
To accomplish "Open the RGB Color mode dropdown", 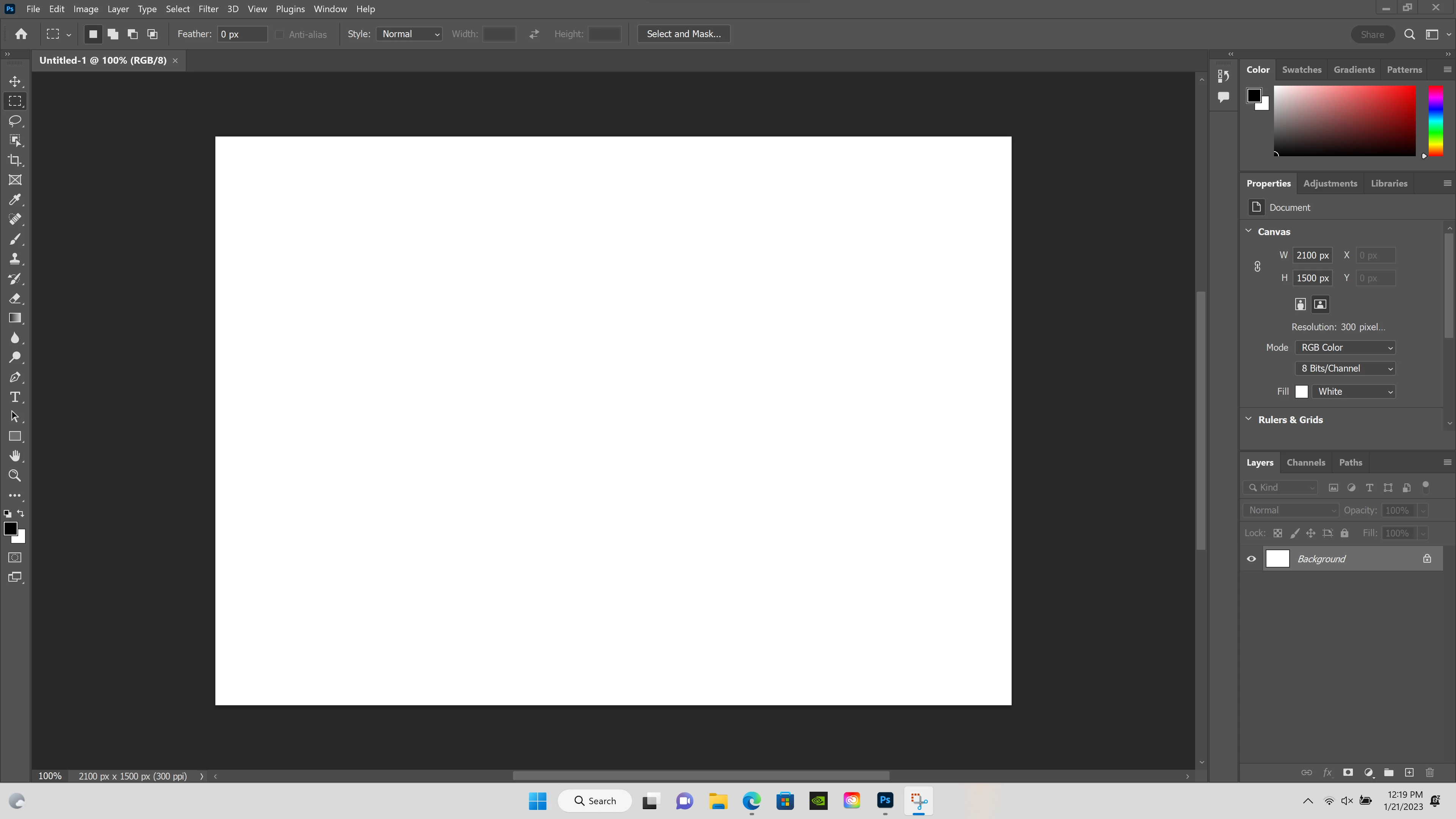I will [1345, 348].
